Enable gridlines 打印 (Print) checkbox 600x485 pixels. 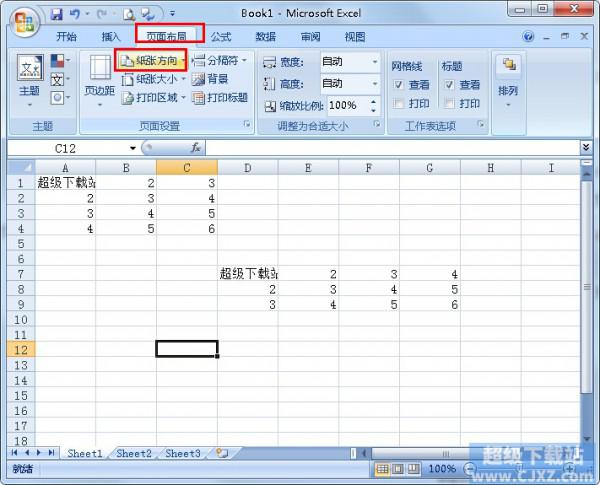point(400,104)
